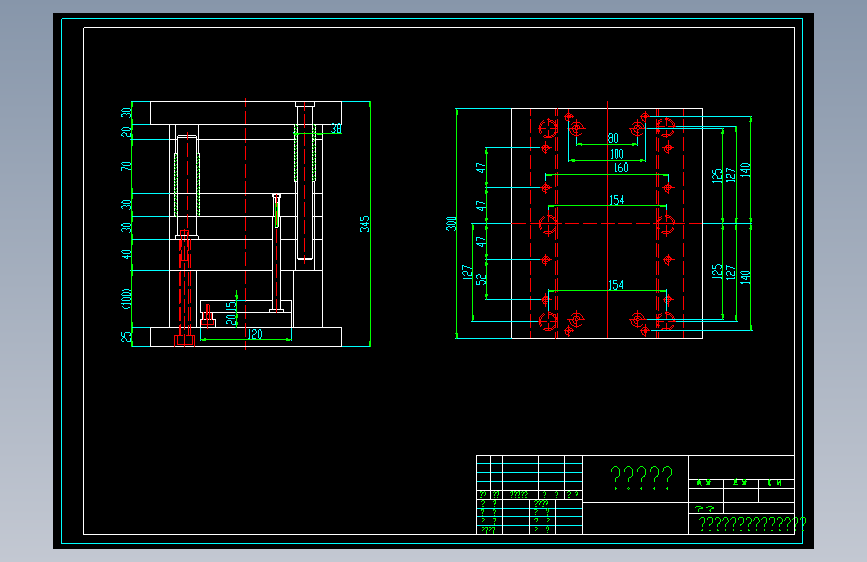867x562 pixels.
Task: Click the 300 height dimension in plan view
Action: click(x=451, y=223)
